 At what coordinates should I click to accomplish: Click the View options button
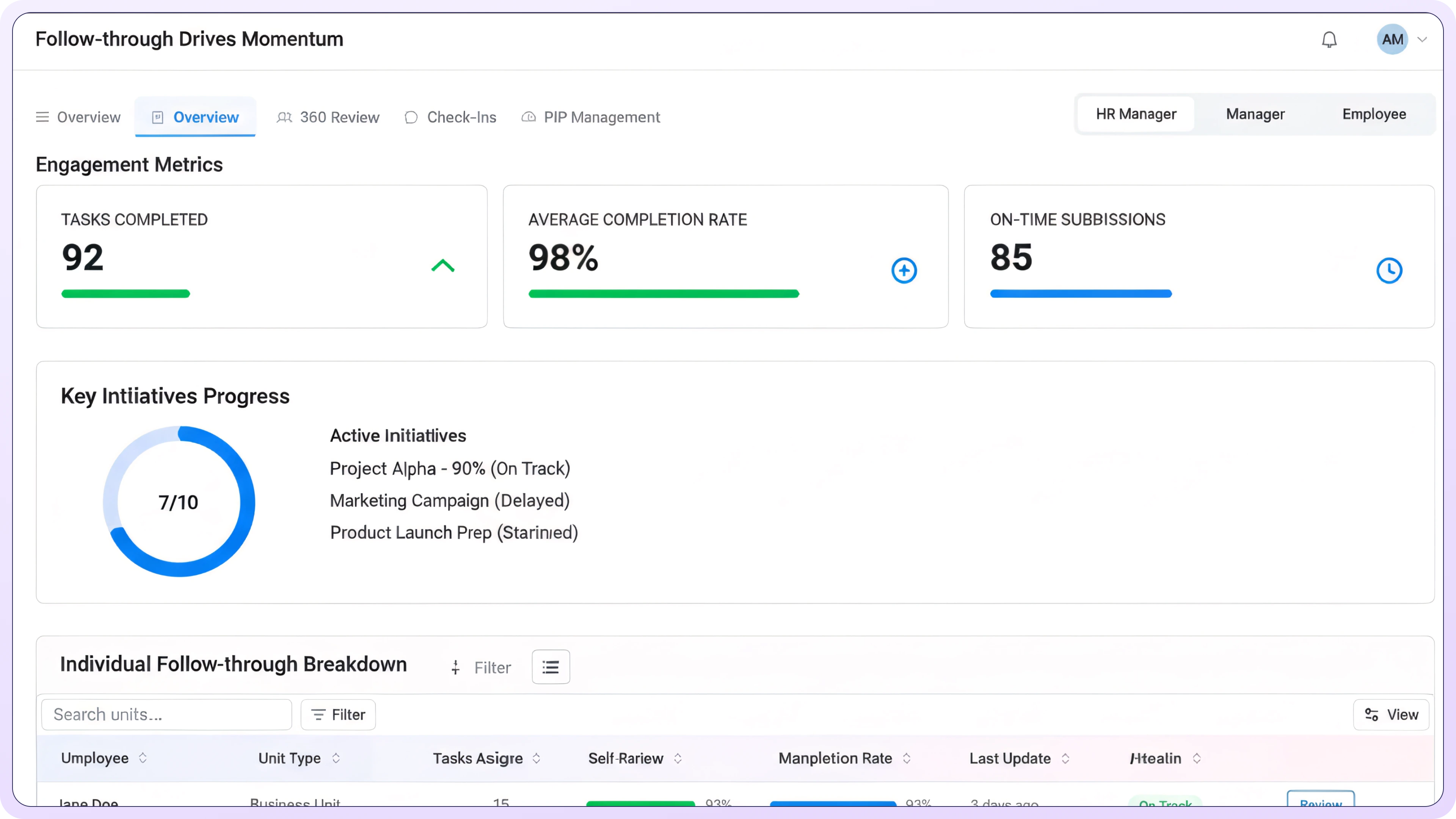coord(1390,714)
